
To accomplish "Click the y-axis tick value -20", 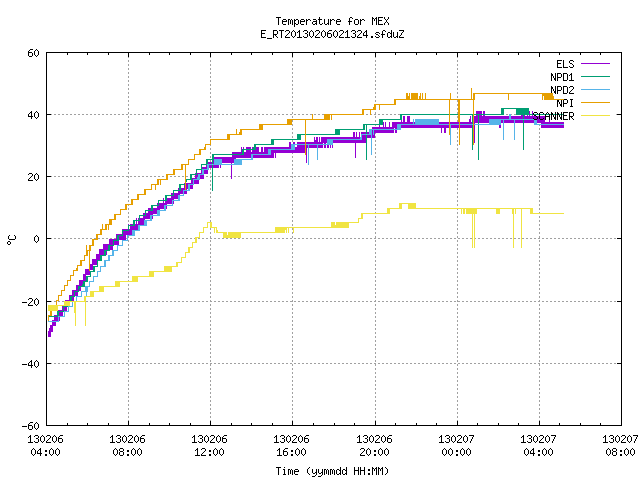I will [31, 302].
